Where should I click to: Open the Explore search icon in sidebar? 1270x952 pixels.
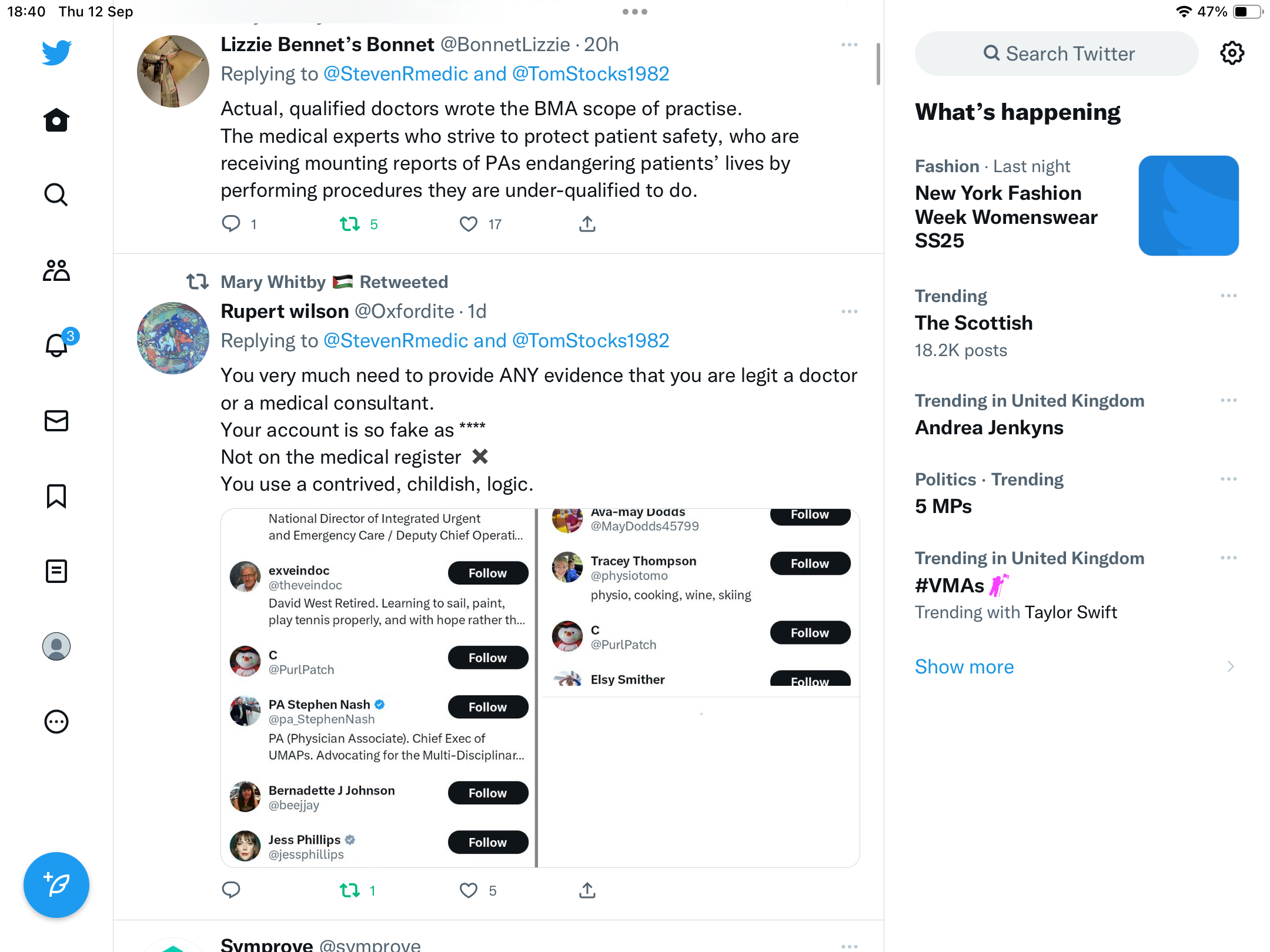click(x=56, y=195)
